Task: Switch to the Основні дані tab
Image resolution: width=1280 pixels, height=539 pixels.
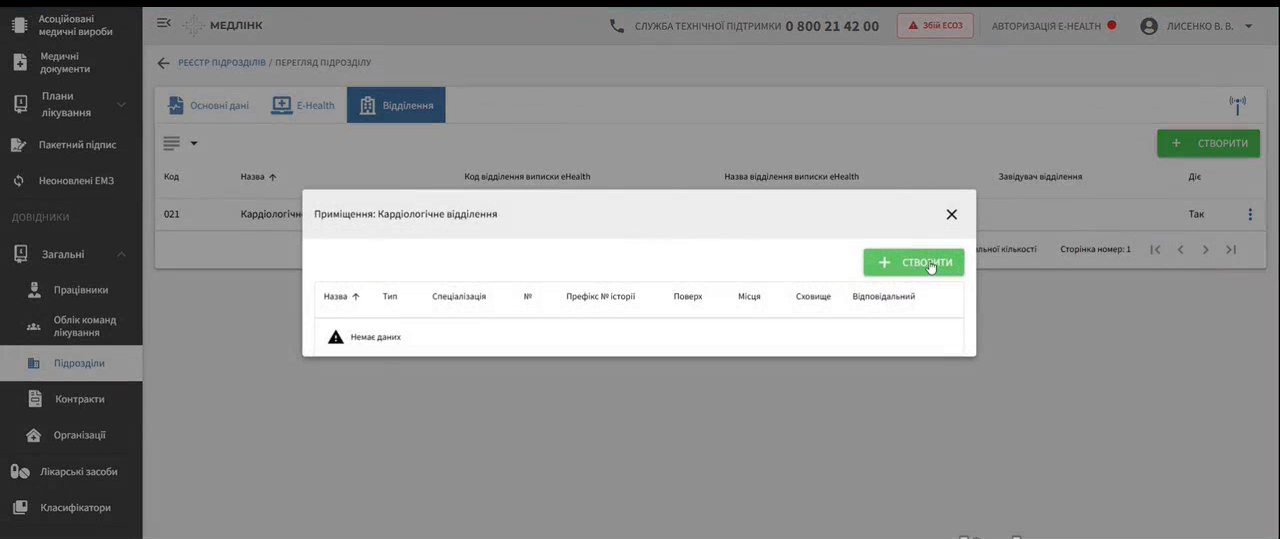Action: pos(208,105)
